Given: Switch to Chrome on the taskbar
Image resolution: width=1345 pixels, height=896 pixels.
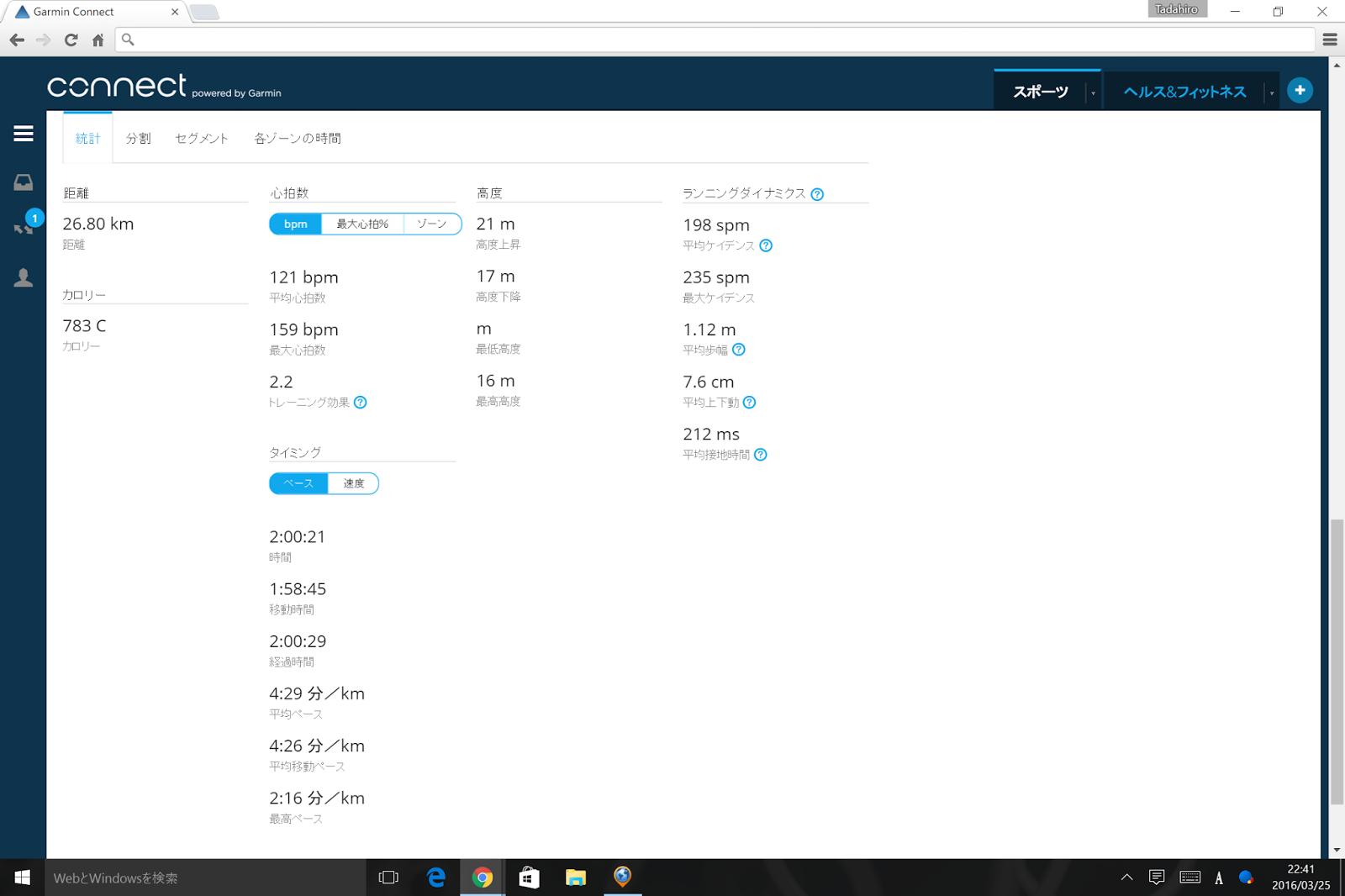Looking at the screenshot, I should click(x=482, y=878).
